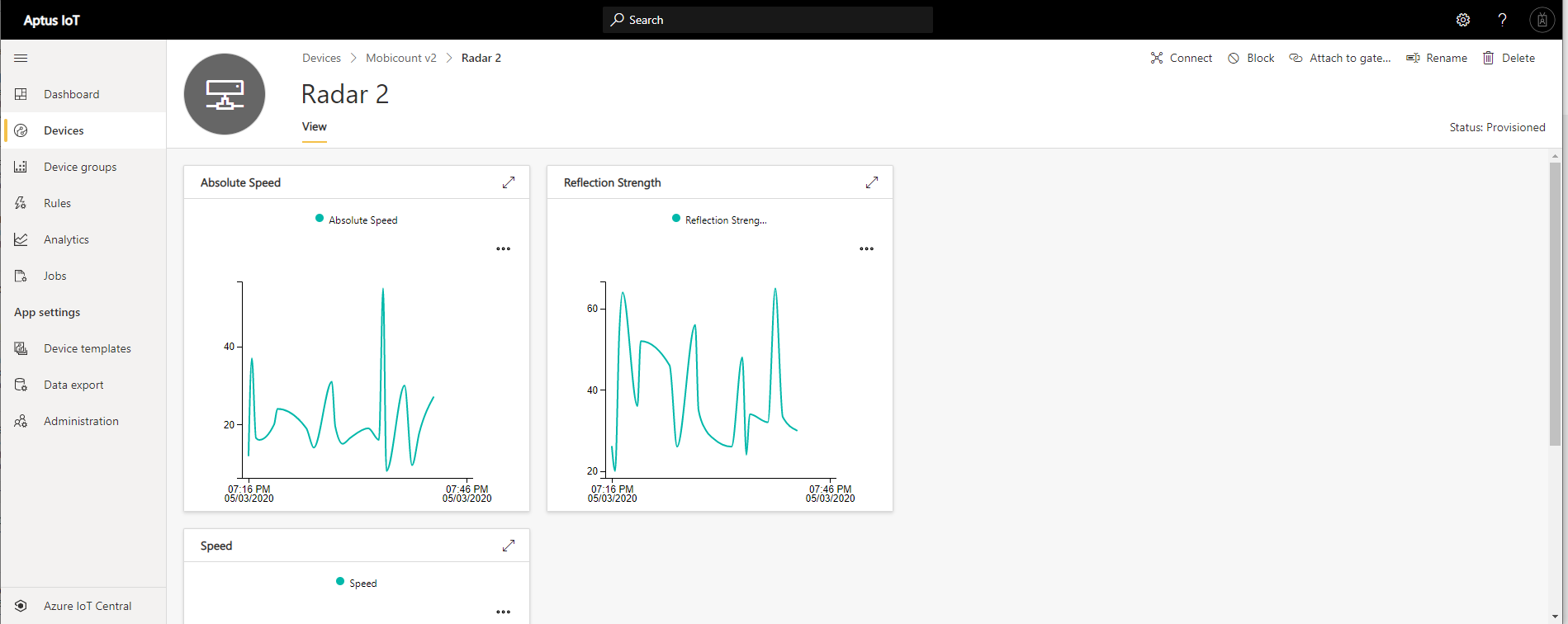Open the Dashboard page
The height and width of the screenshot is (624, 1568).
[x=83, y=94]
